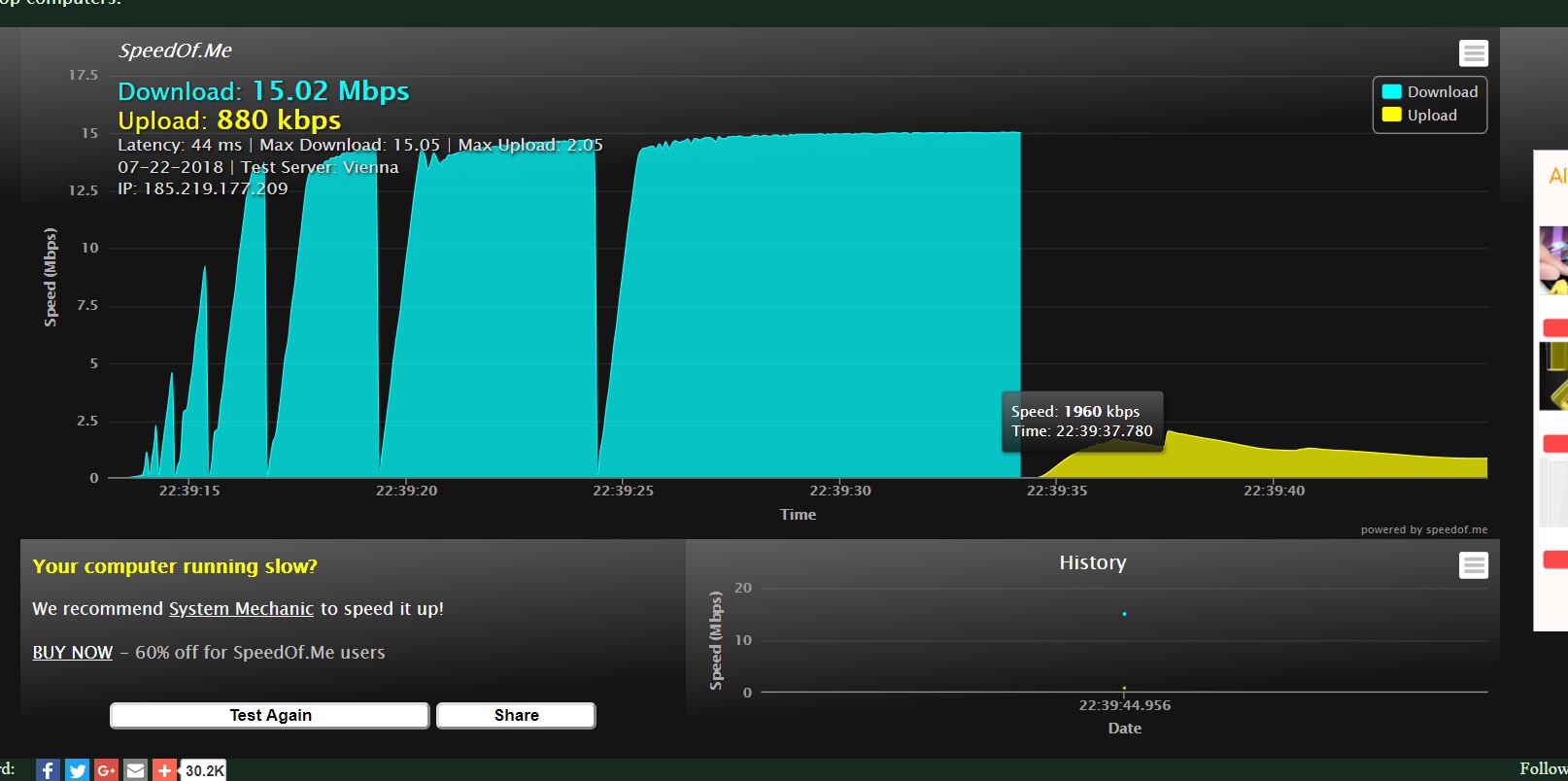Click the cyan Download legend swatch
Image resolution: width=1568 pixels, height=781 pixels.
(1391, 91)
